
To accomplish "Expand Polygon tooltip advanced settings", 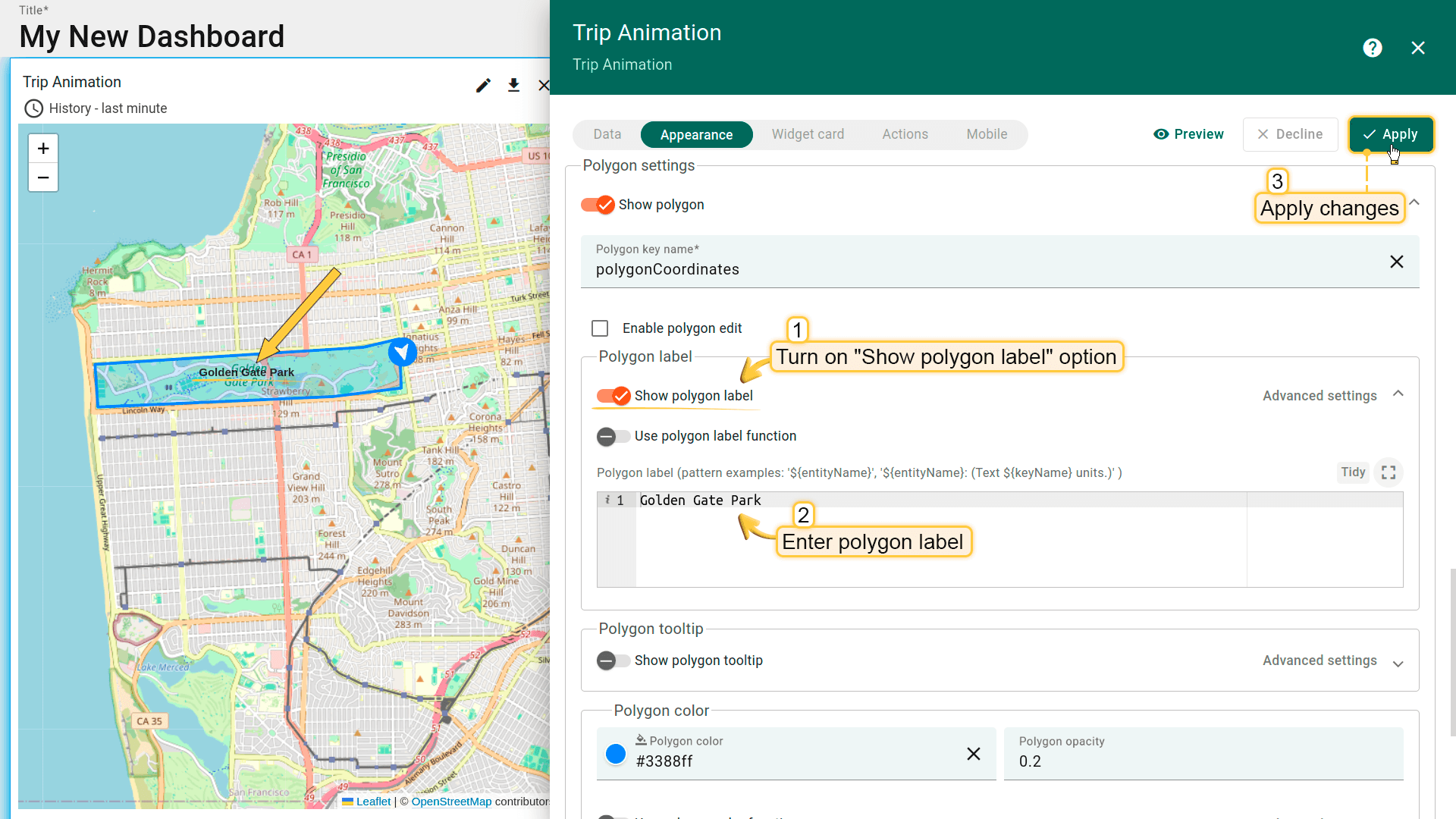I will point(1398,664).
